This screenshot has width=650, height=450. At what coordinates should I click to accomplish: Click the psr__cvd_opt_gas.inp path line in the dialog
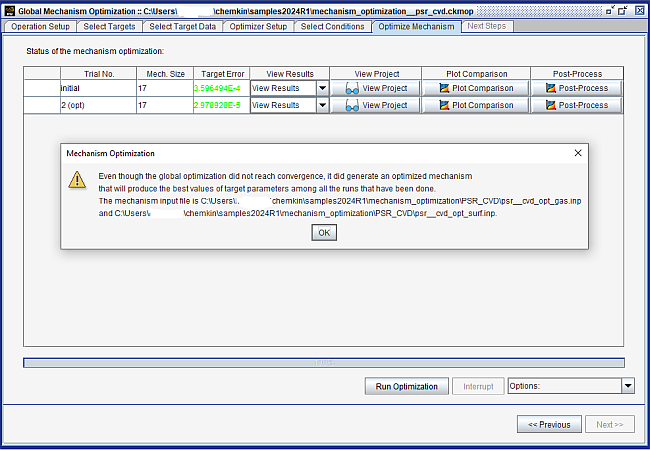click(x=340, y=201)
